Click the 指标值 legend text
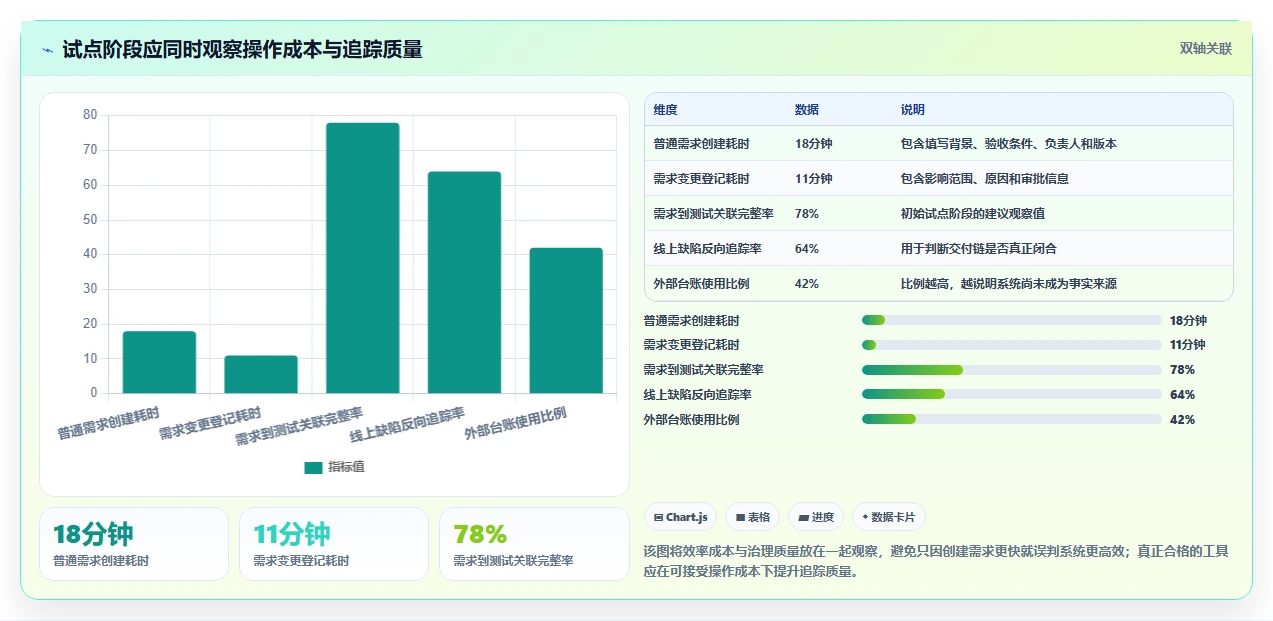 [x=347, y=467]
